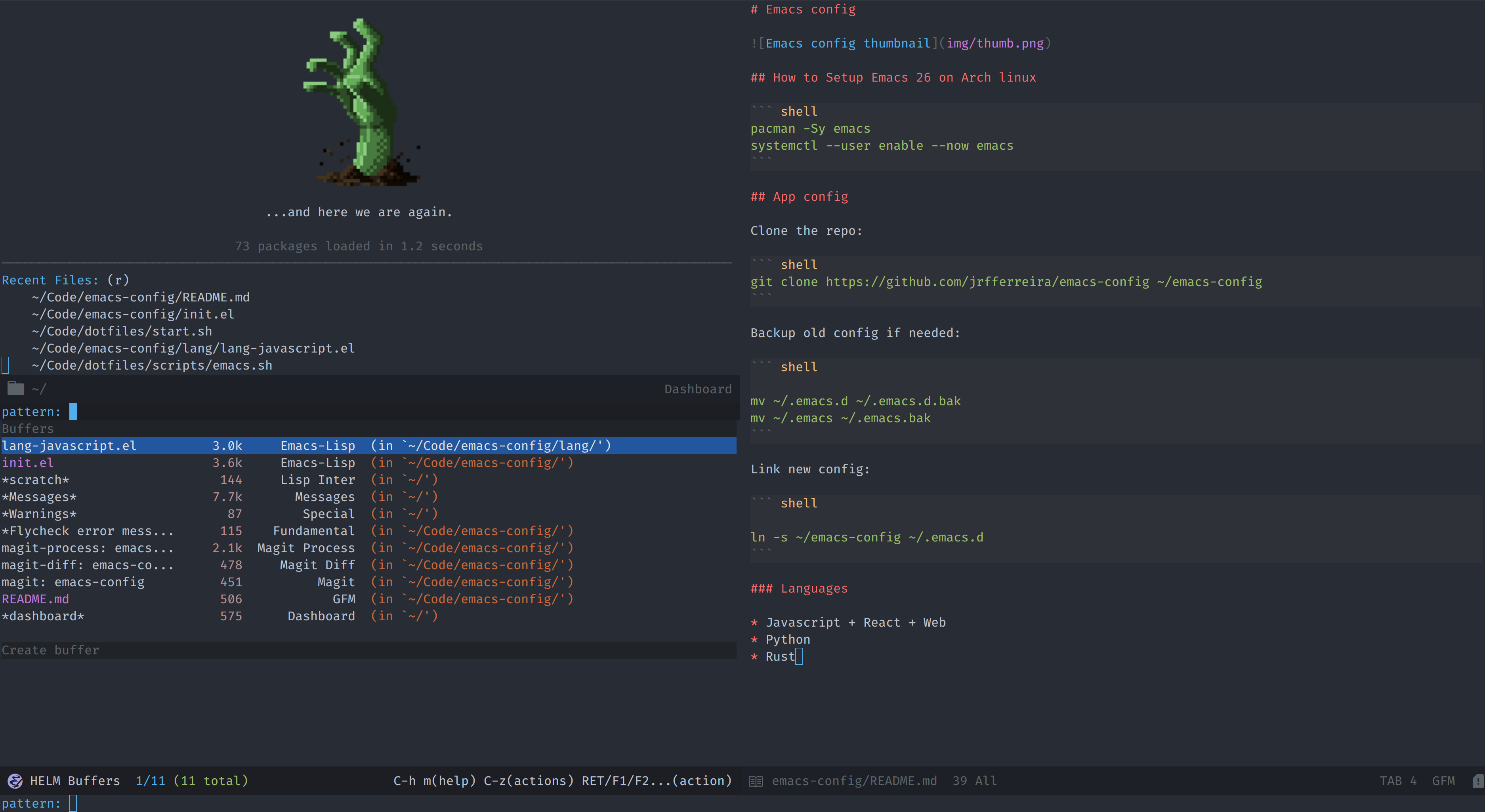Image resolution: width=1485 pixels, height=812 pixels.
Task: Select magit: emacs-config buffer entry
Action: click(73, 582)
